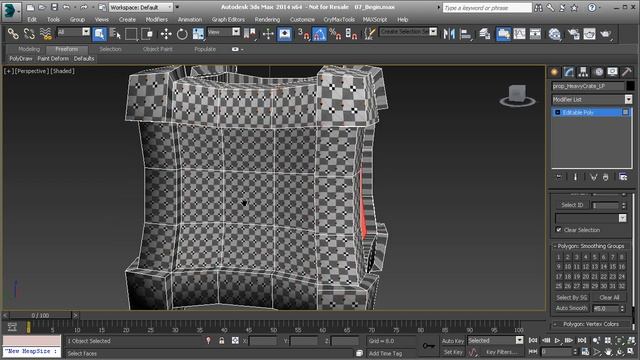Open the Material Editor icon
Viewport: 640px width, 360px height.
coord(554,34)
